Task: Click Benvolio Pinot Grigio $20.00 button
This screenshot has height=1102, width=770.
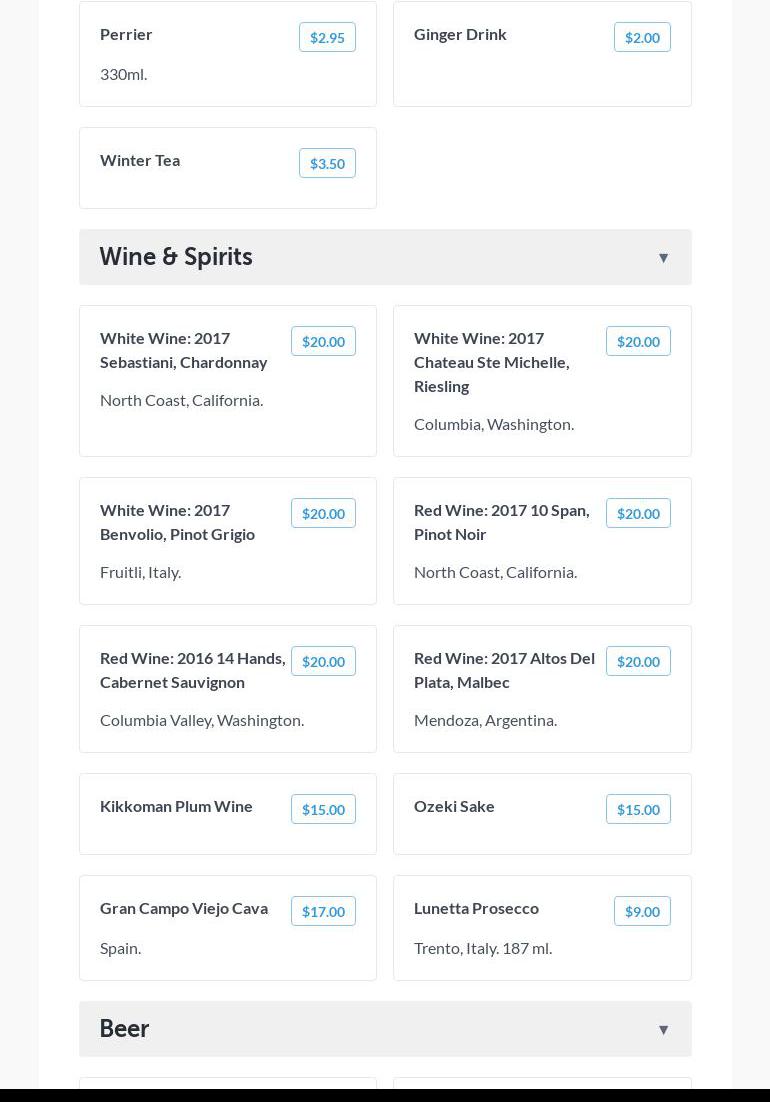Action: (x=323, y=514)
